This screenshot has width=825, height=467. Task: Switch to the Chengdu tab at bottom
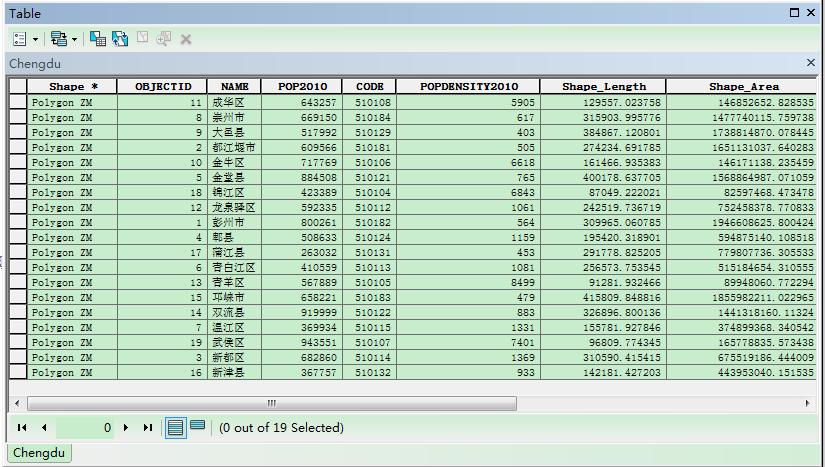click(39, 453)
